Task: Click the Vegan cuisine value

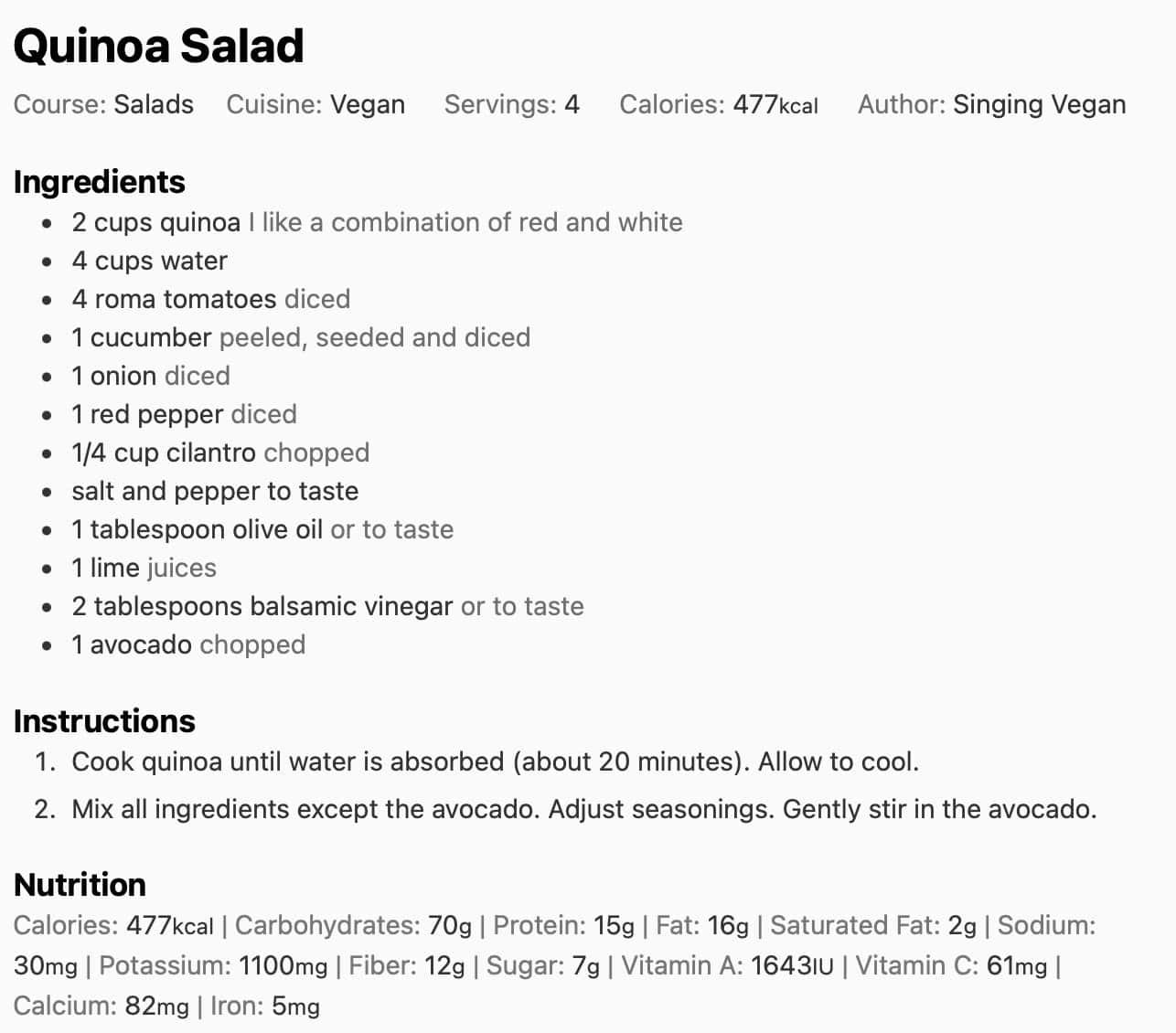Action: pos(368,104)
